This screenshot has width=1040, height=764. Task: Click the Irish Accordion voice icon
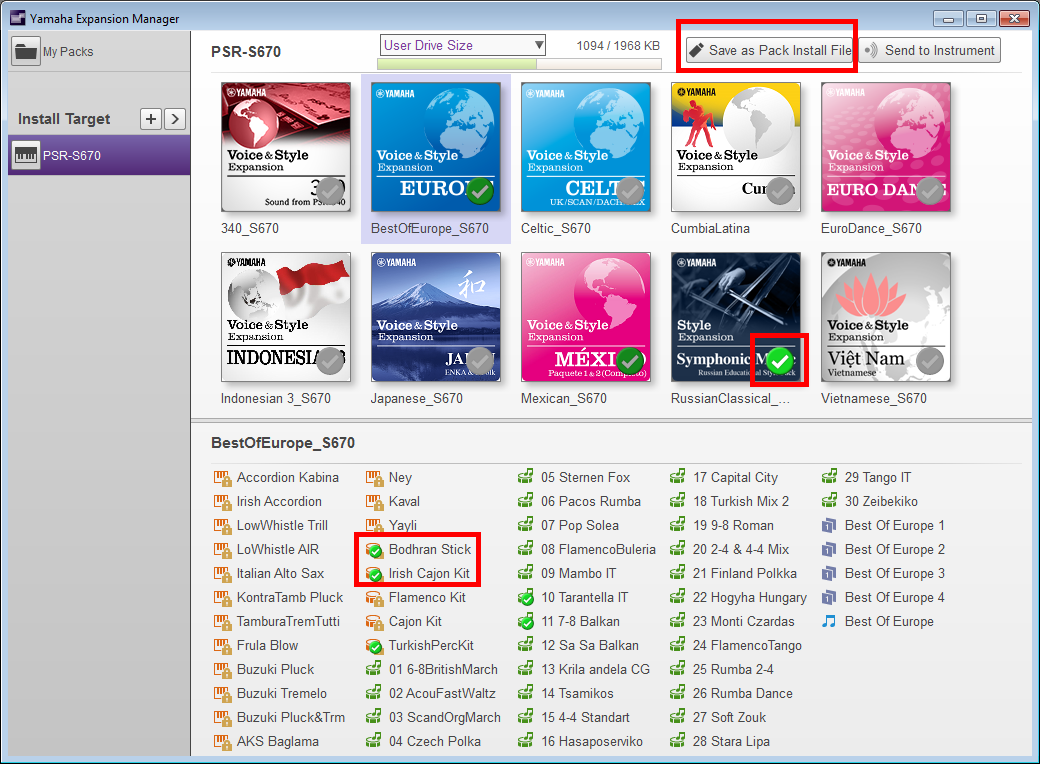(x=222, y=501)
